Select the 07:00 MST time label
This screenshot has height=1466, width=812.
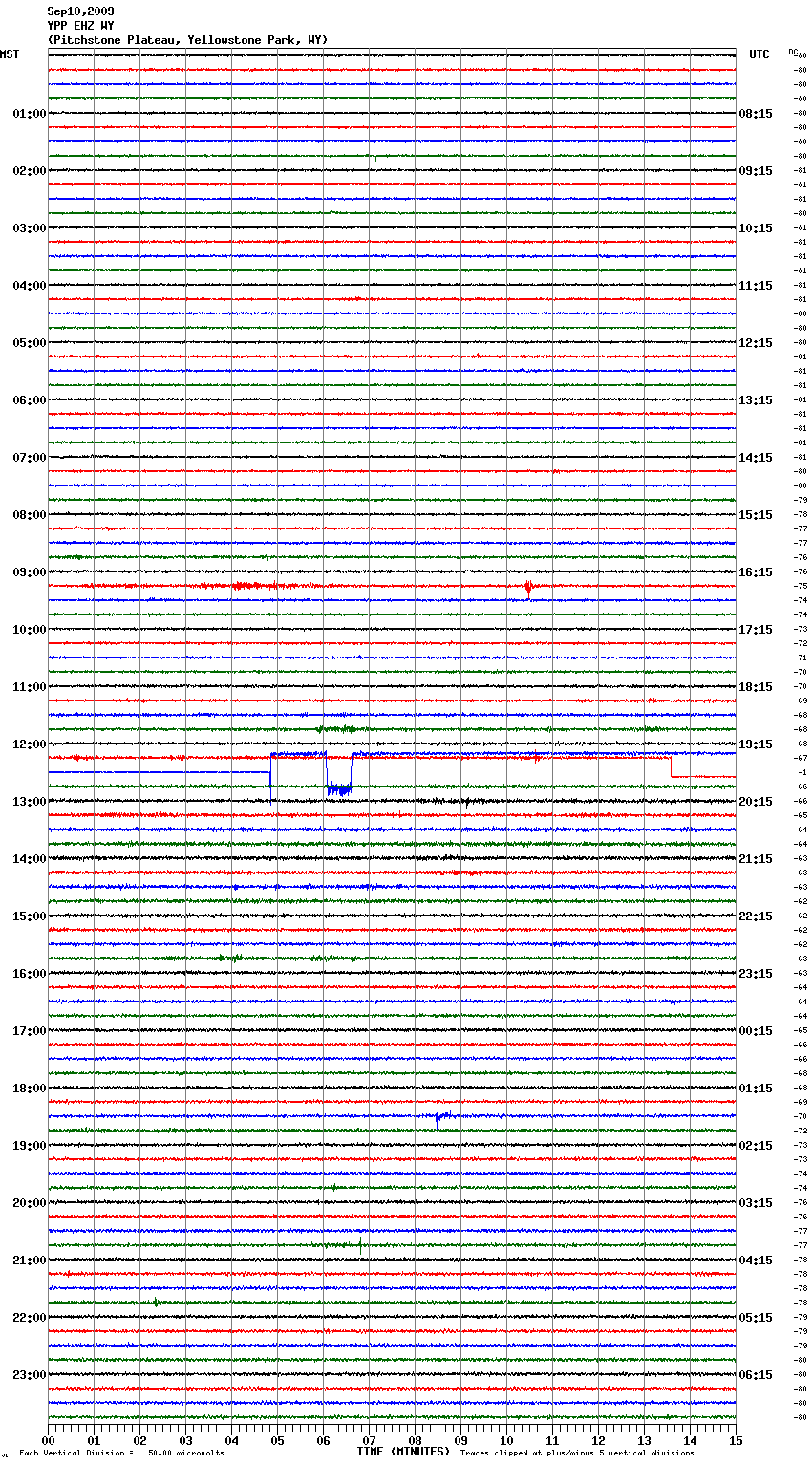(x=30, y=458)
